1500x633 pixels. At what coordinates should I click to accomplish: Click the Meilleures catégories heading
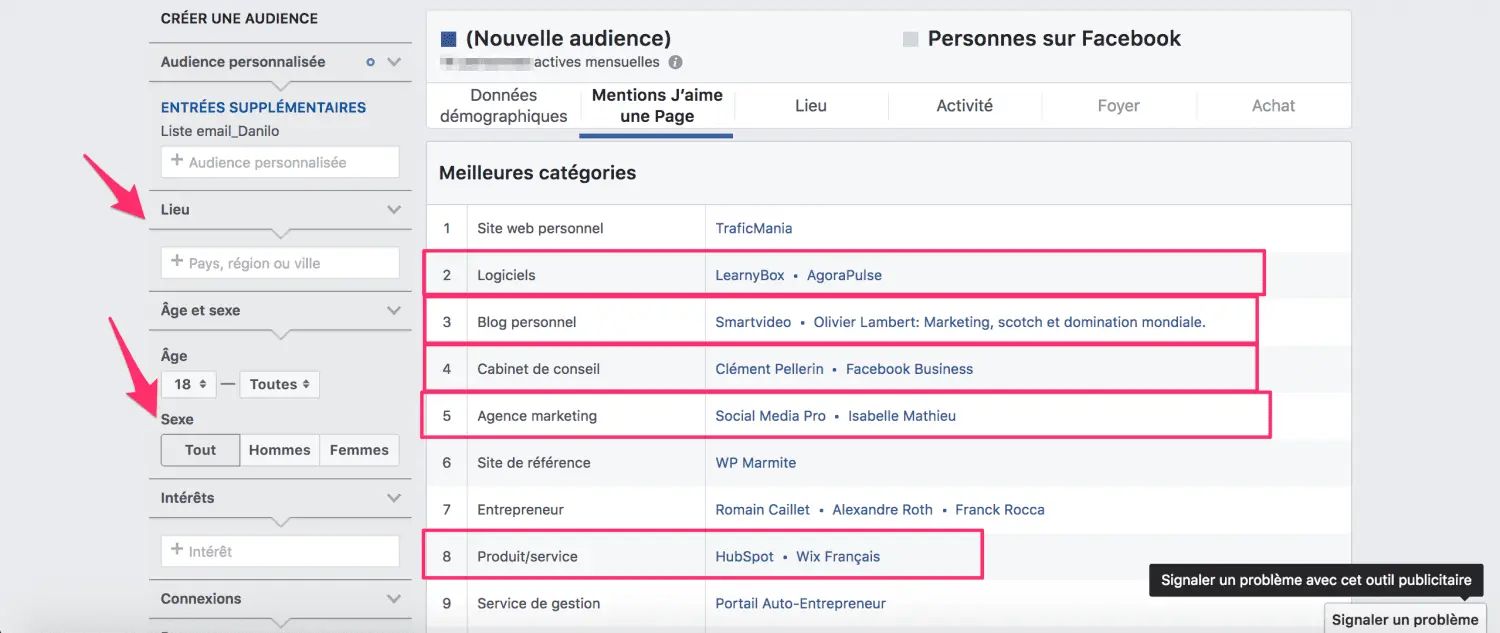[538, 173]
